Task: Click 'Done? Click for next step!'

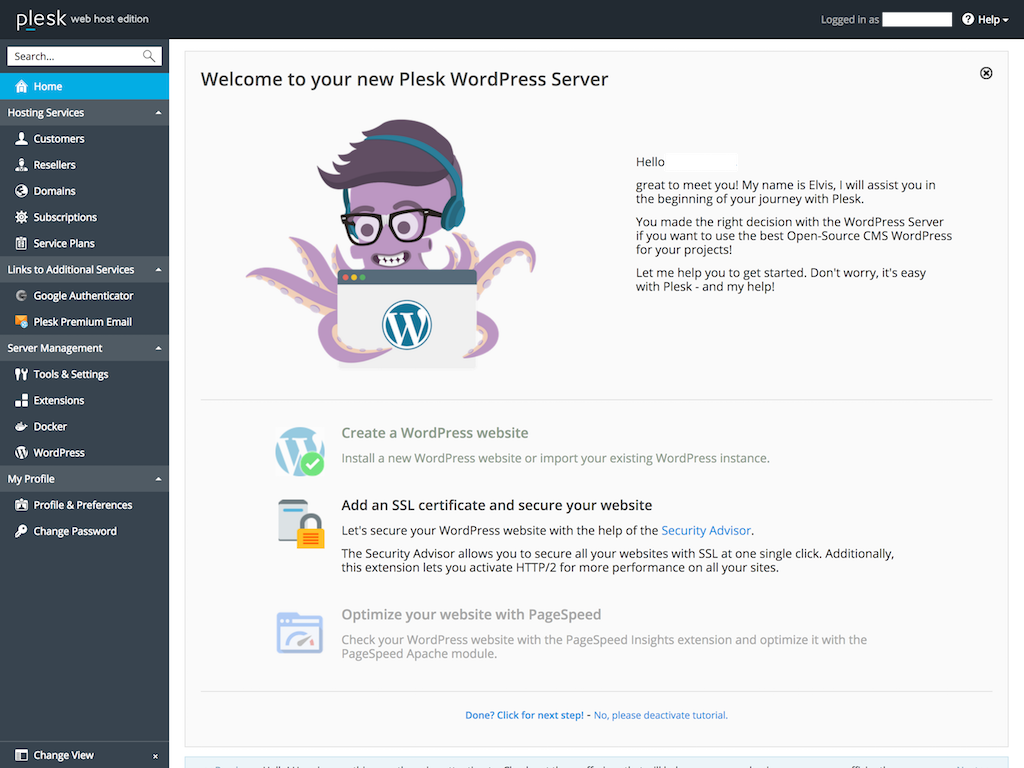Action: click(x=524, y=715)
